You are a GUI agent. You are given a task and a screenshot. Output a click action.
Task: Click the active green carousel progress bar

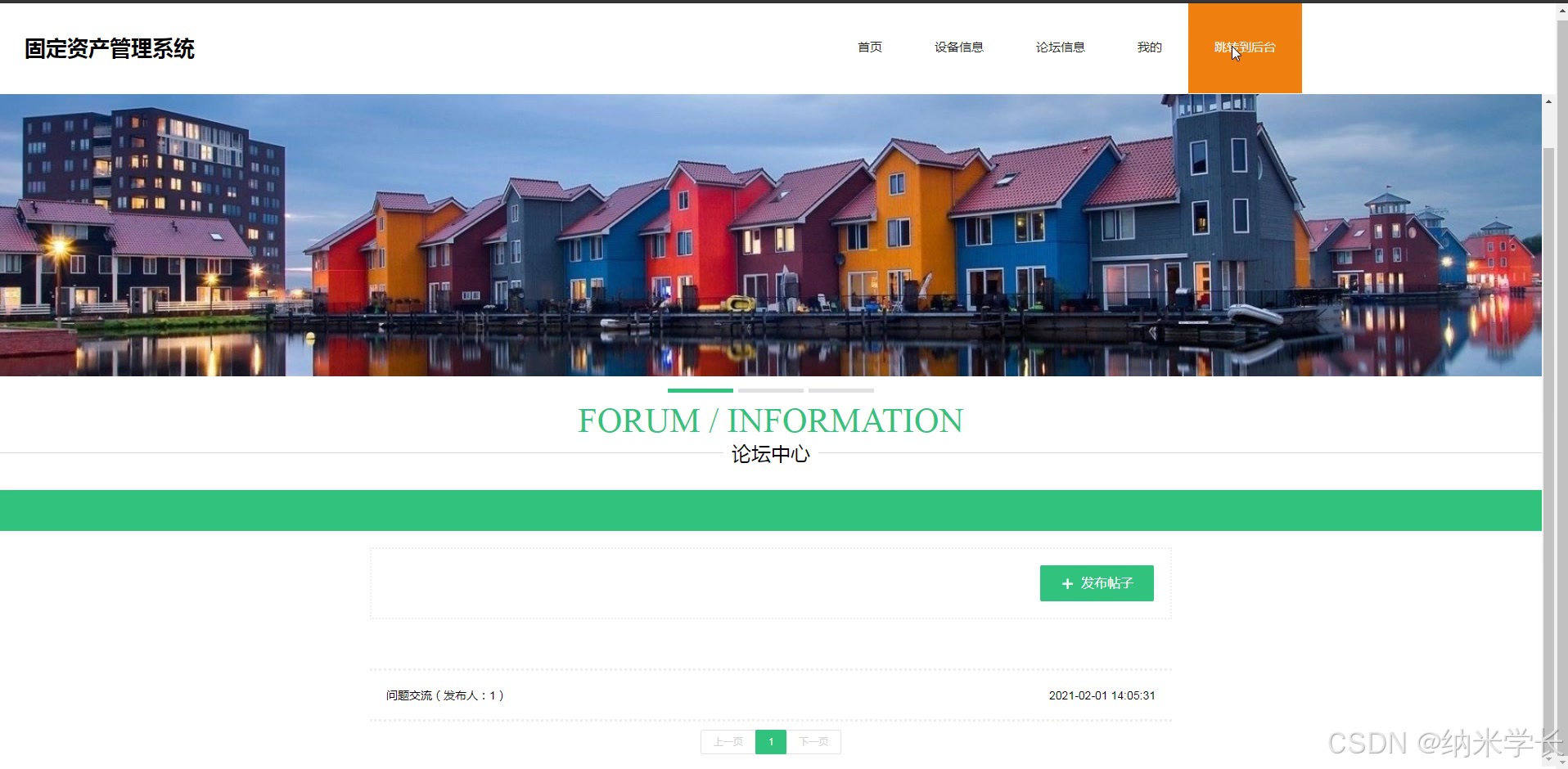point(700,391)
